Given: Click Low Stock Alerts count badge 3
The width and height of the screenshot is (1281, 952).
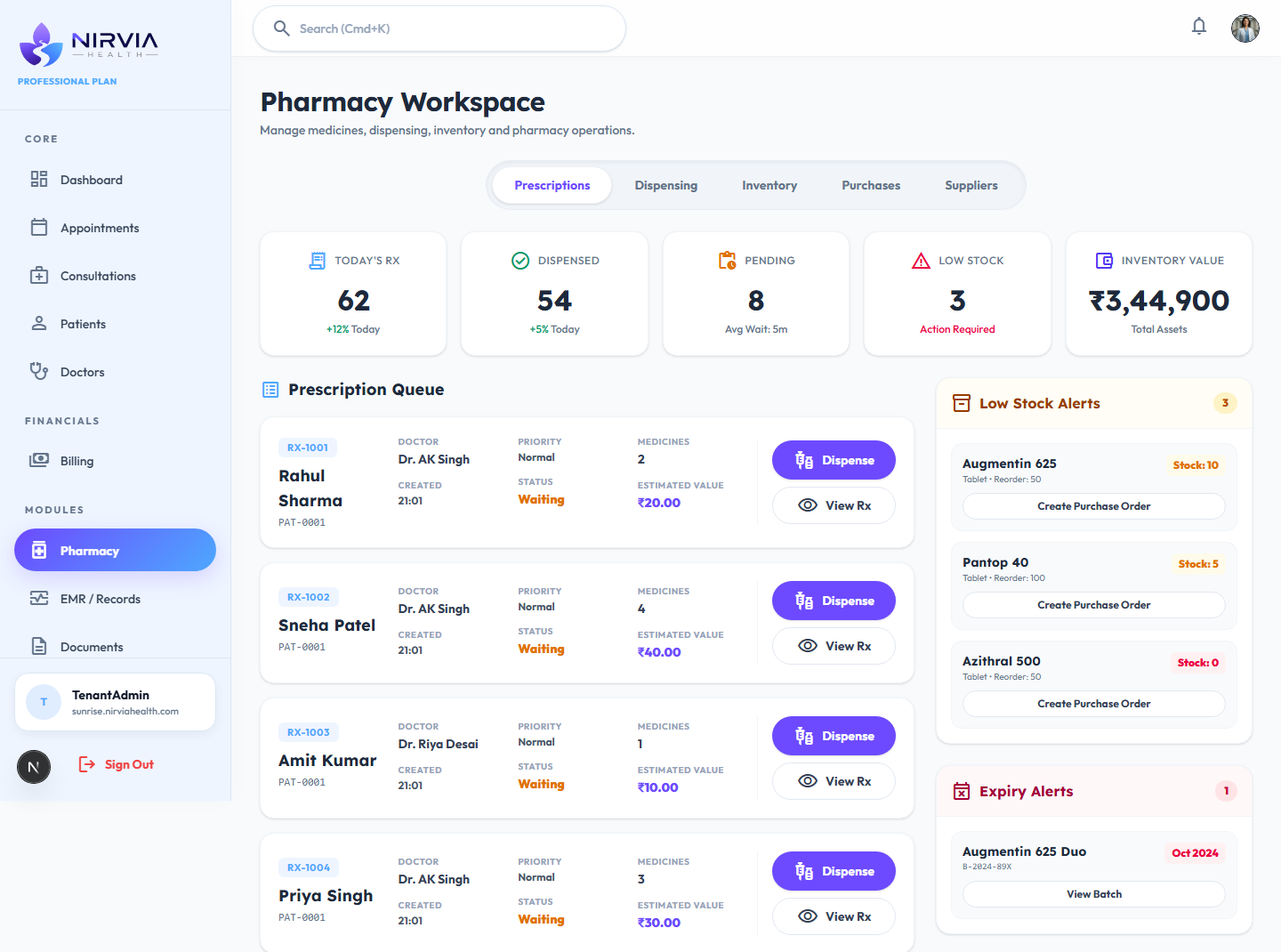Looking at the screenshot, I should coord(1225,403).
